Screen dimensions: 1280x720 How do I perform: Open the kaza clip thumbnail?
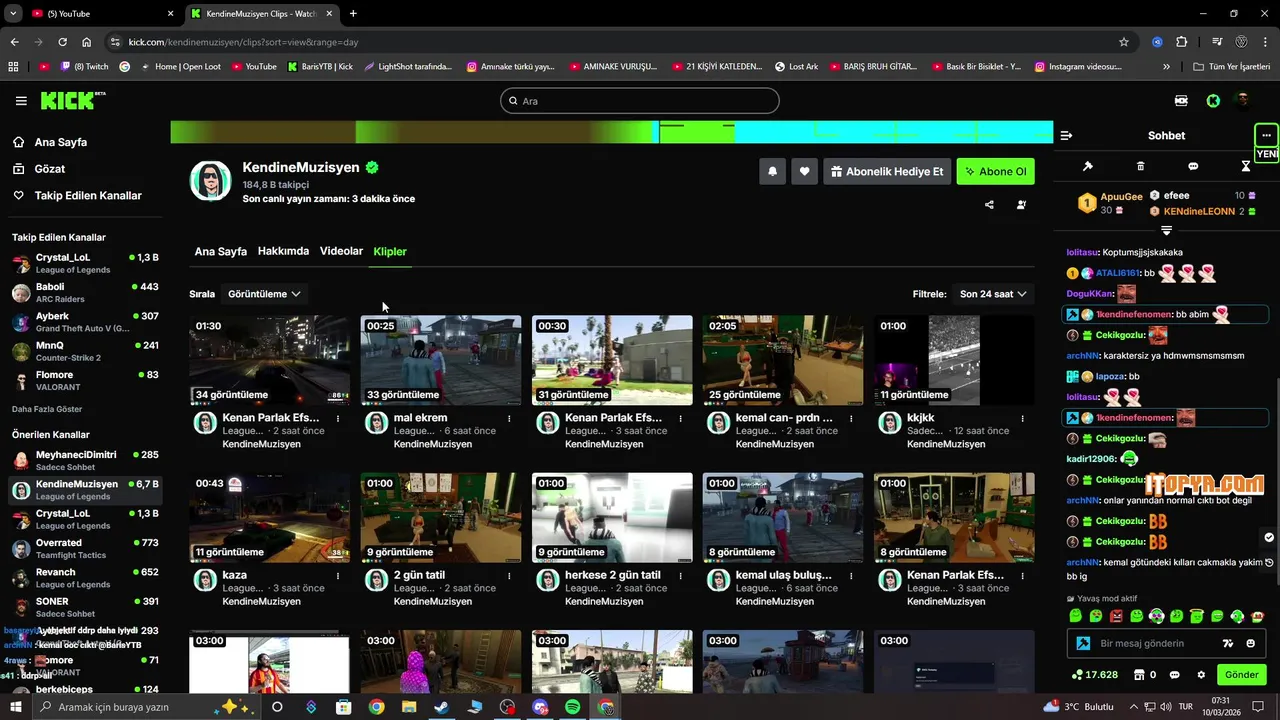pyautogui.click(x=269, y=517)
